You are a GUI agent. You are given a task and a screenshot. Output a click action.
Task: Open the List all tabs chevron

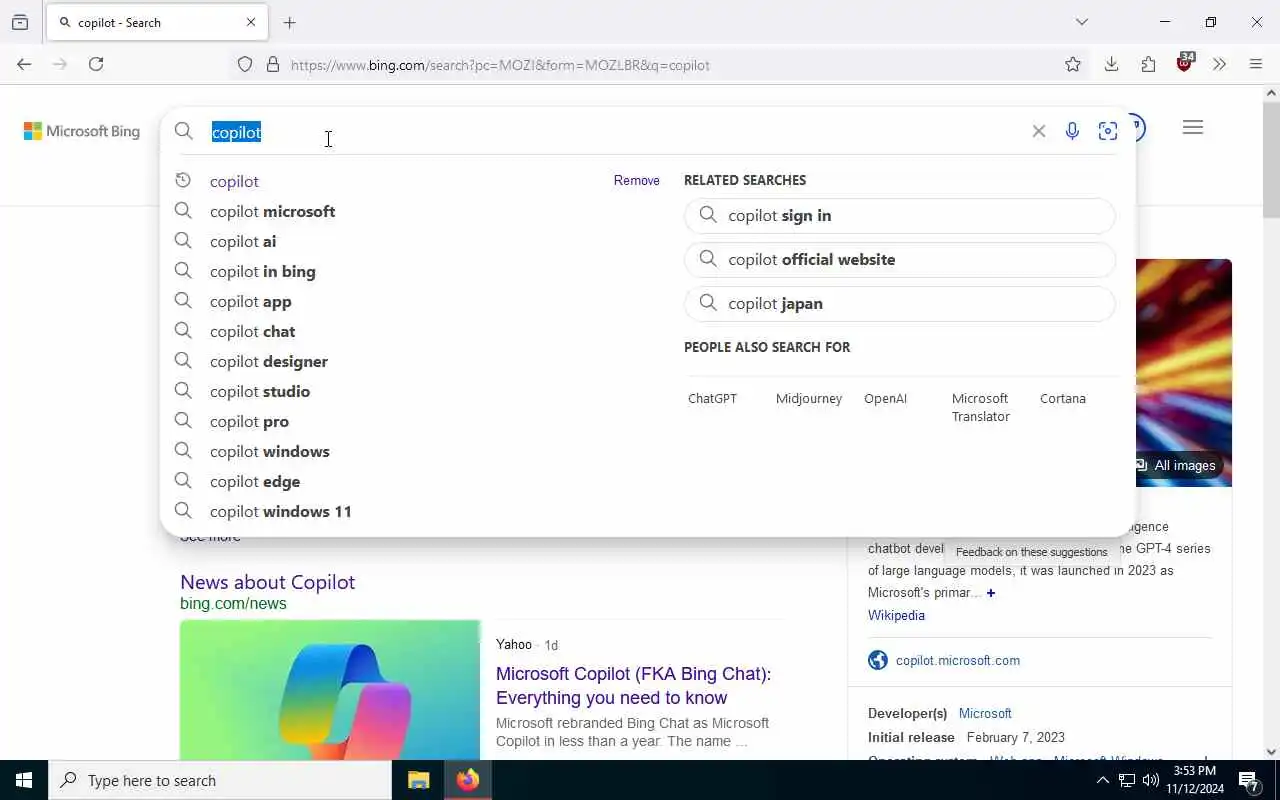[x=1081, y=22]
